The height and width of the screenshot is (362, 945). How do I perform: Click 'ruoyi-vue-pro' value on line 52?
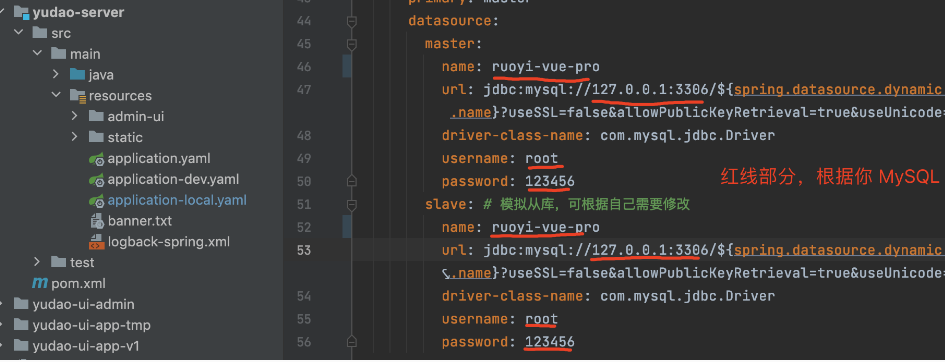point(545,227)
